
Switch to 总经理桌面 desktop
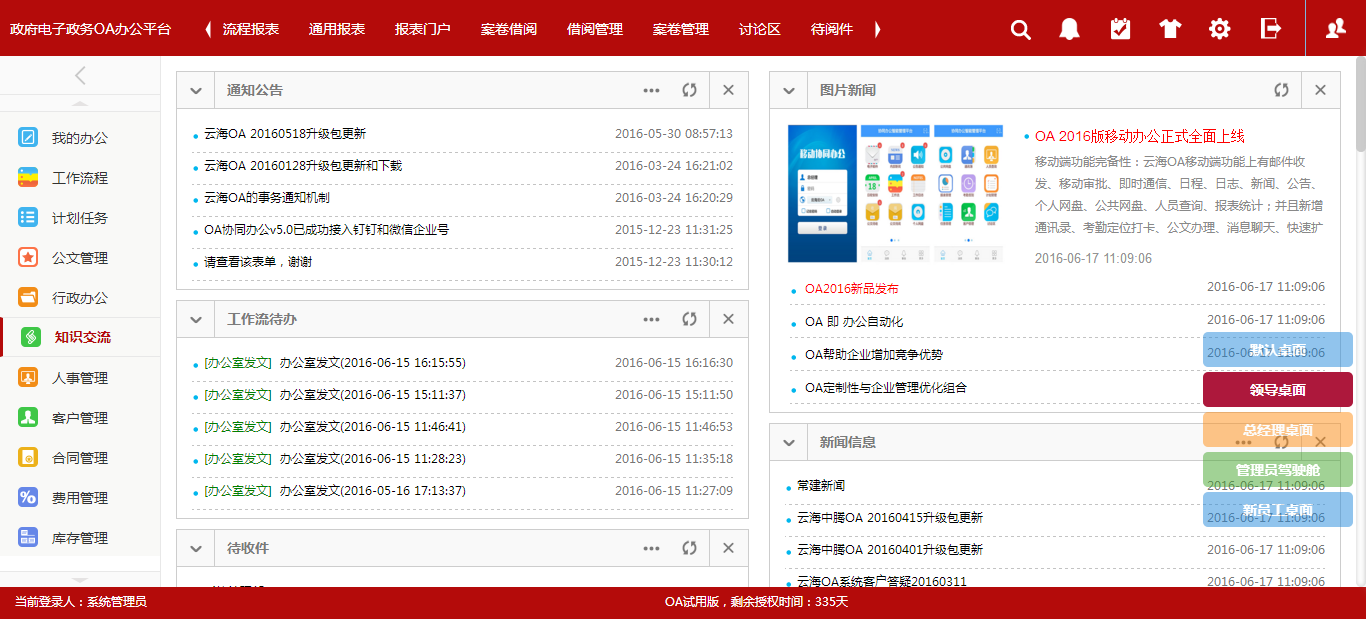[x=1278, y=430]
